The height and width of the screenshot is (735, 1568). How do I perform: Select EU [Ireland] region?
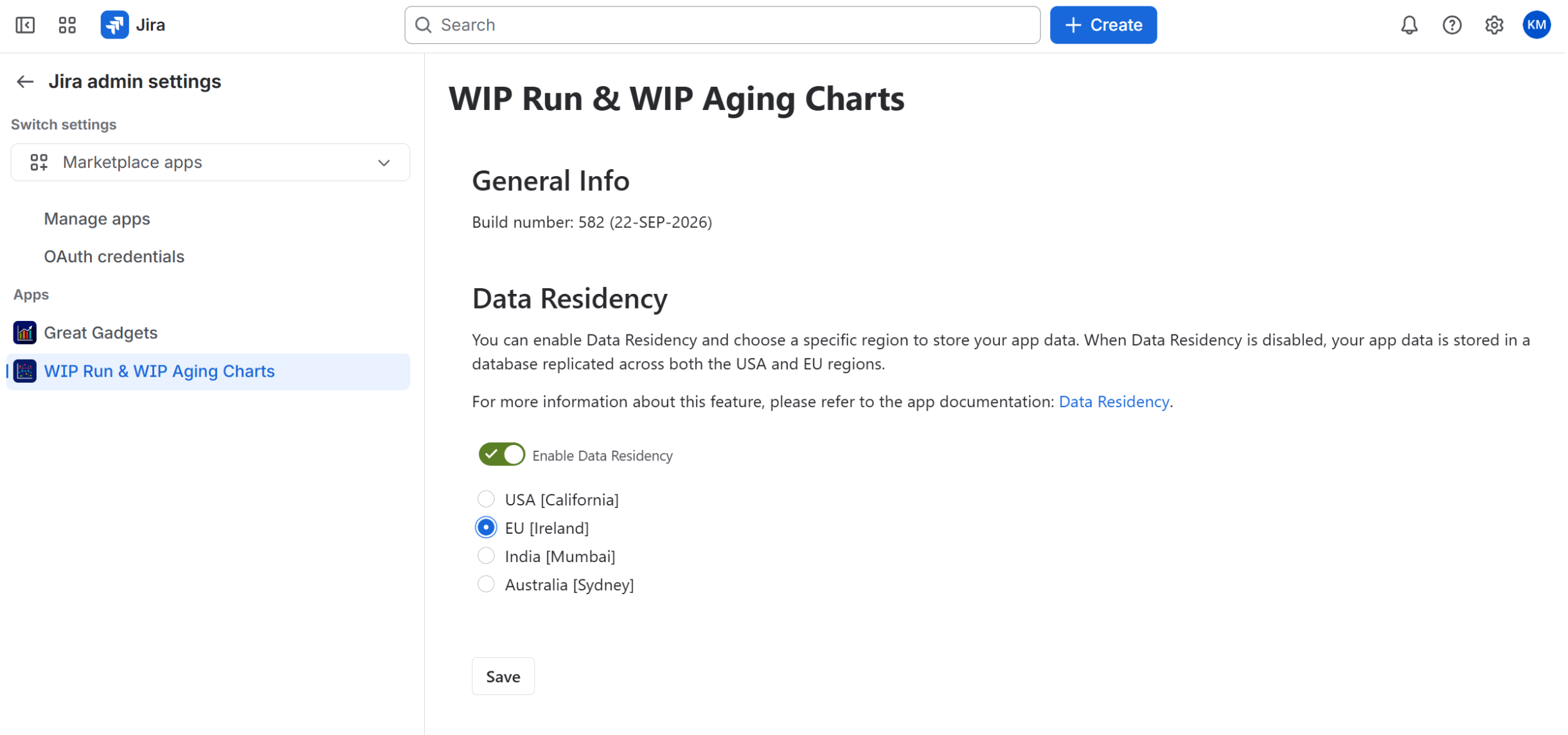tap(486, 527)
